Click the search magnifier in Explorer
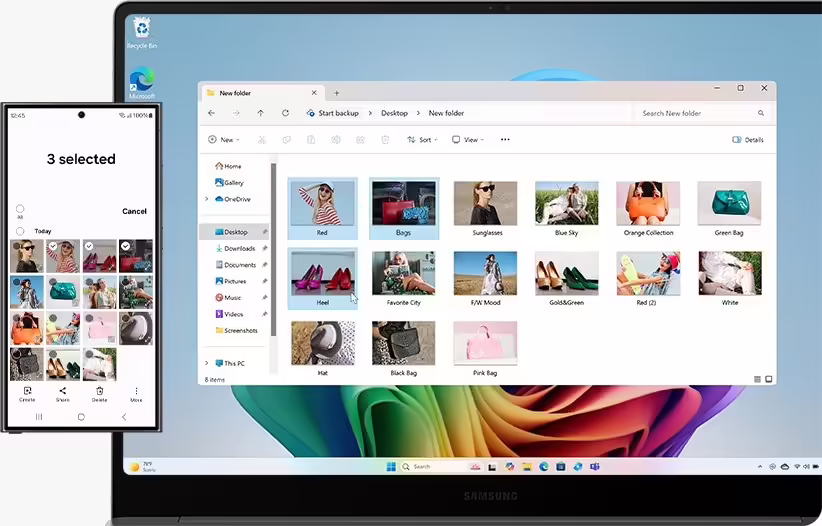This screenshot has height=526, width=822. click(x=761, y=113)
